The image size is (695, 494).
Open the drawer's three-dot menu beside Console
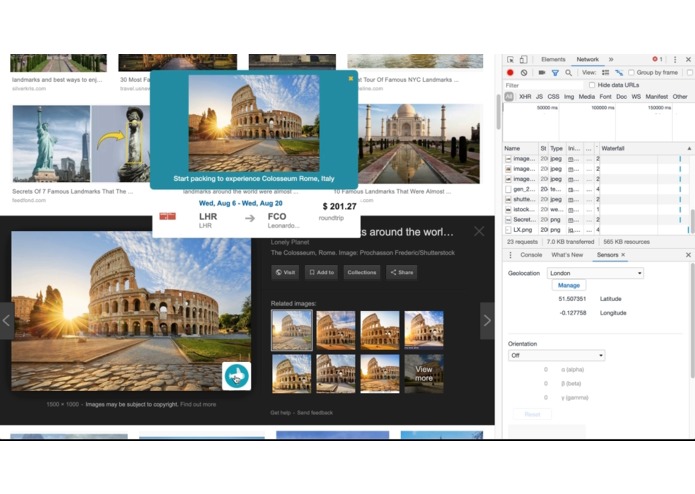pos(510,255)
